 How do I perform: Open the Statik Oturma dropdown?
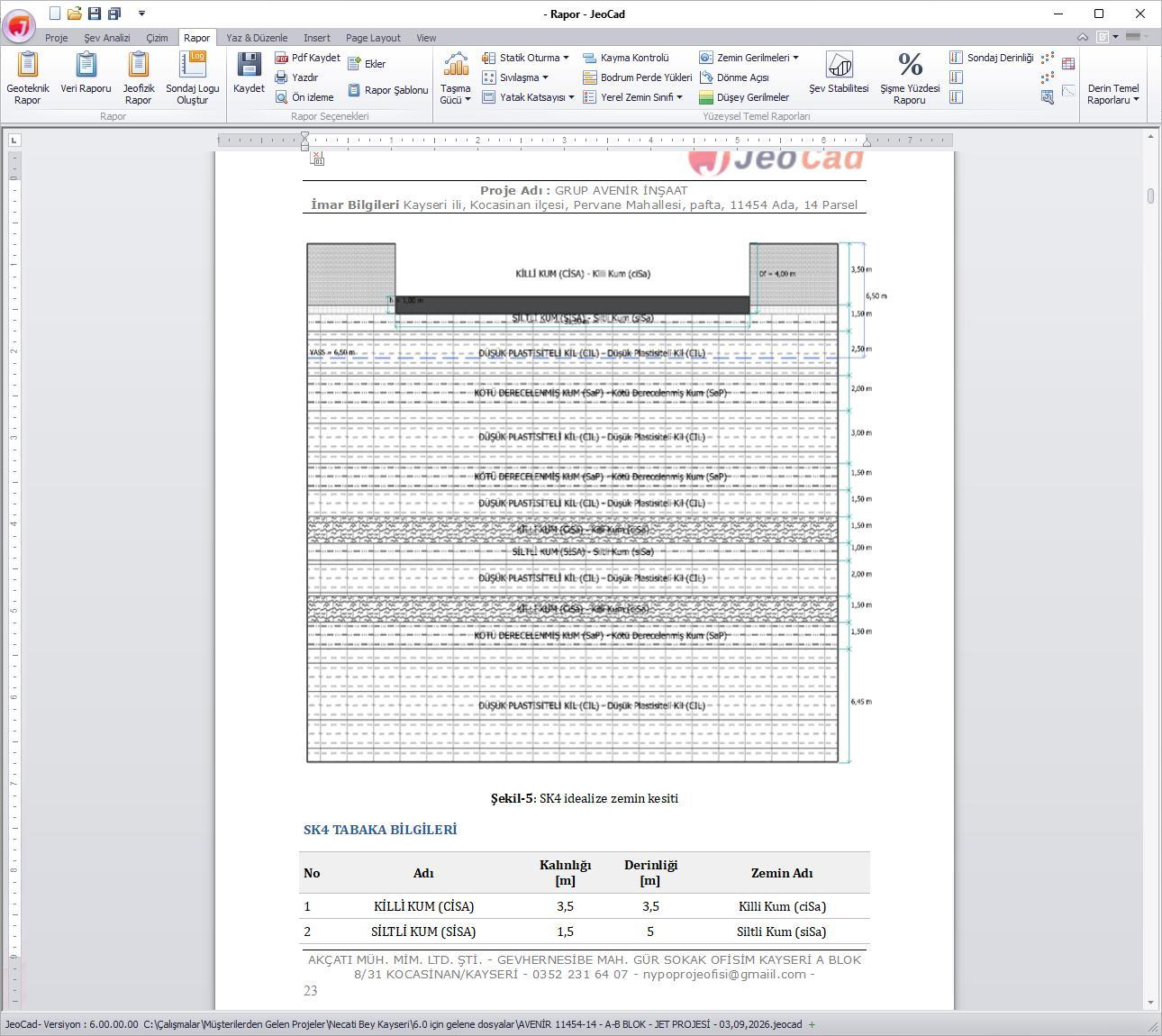[x=525, y=58]
